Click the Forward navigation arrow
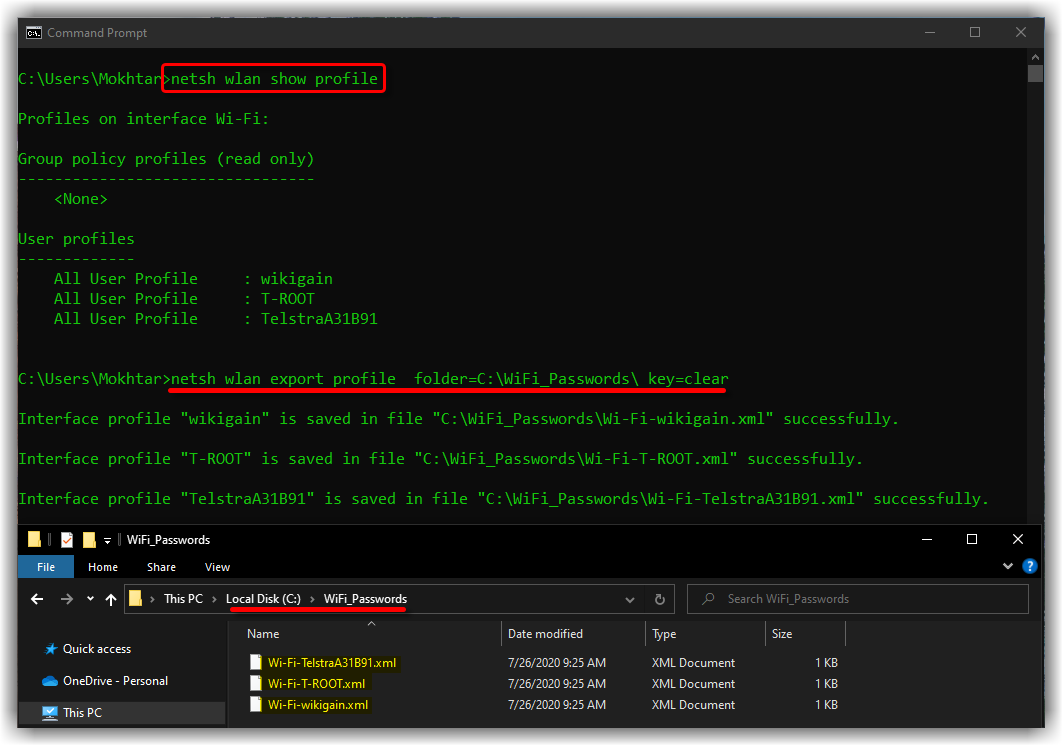Viewport: 1063px width, 746px height. (67, 599)
